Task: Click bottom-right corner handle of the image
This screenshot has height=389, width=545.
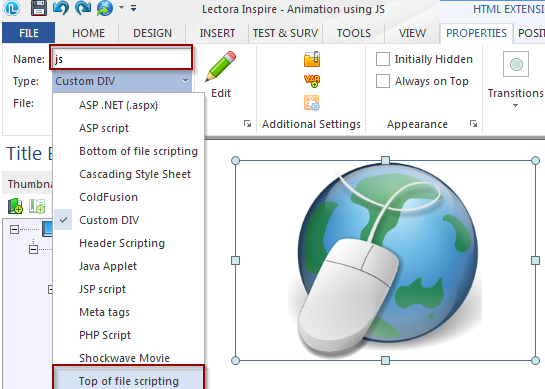Action: (x=535, y=360)
